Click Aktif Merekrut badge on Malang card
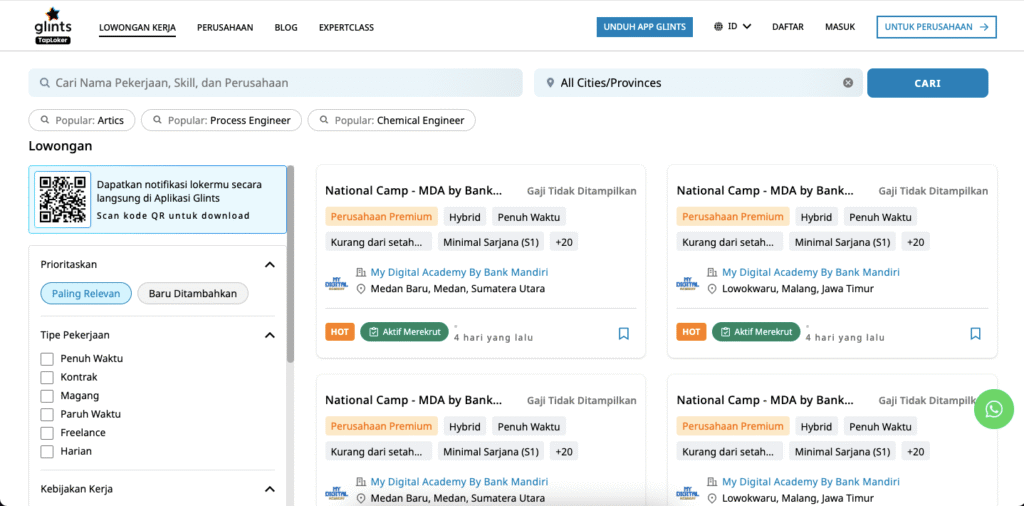Image resolution: width=1024 pixels, height=506 pixels. pyautogui.click(x=756, y=332)
